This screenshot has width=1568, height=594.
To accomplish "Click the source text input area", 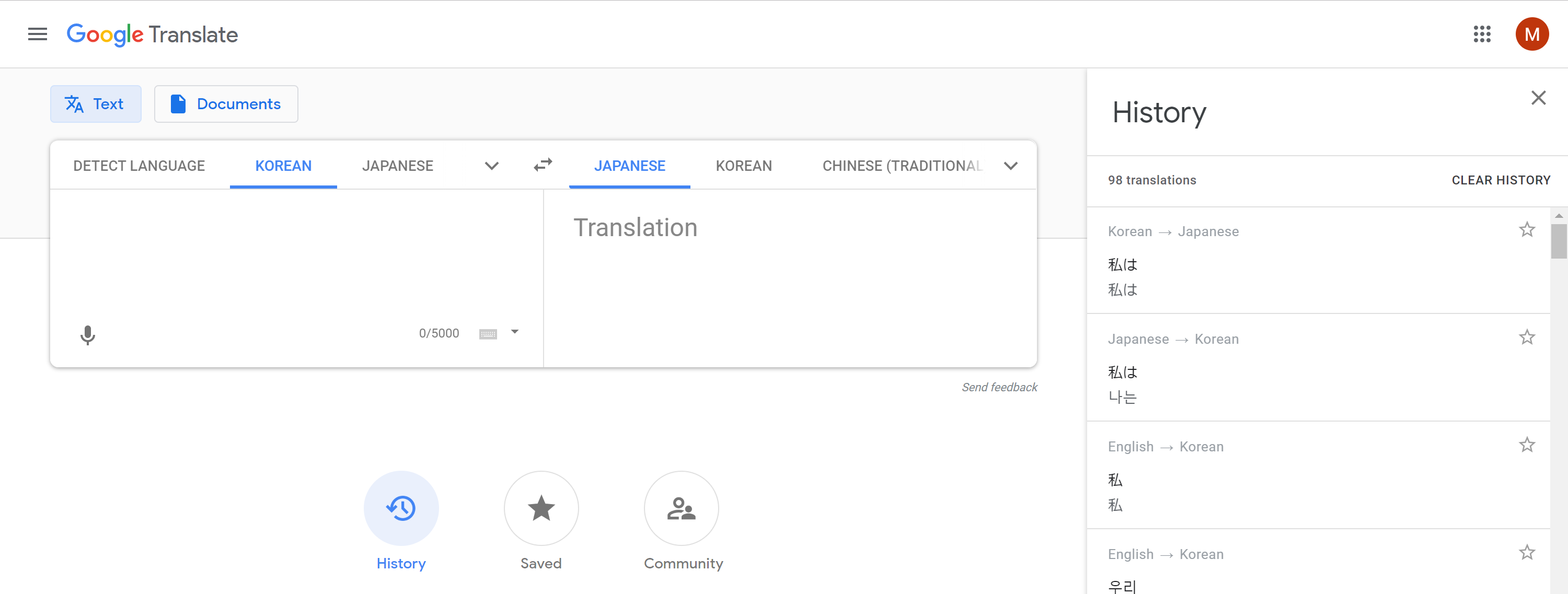I will [x=296, y=252].
